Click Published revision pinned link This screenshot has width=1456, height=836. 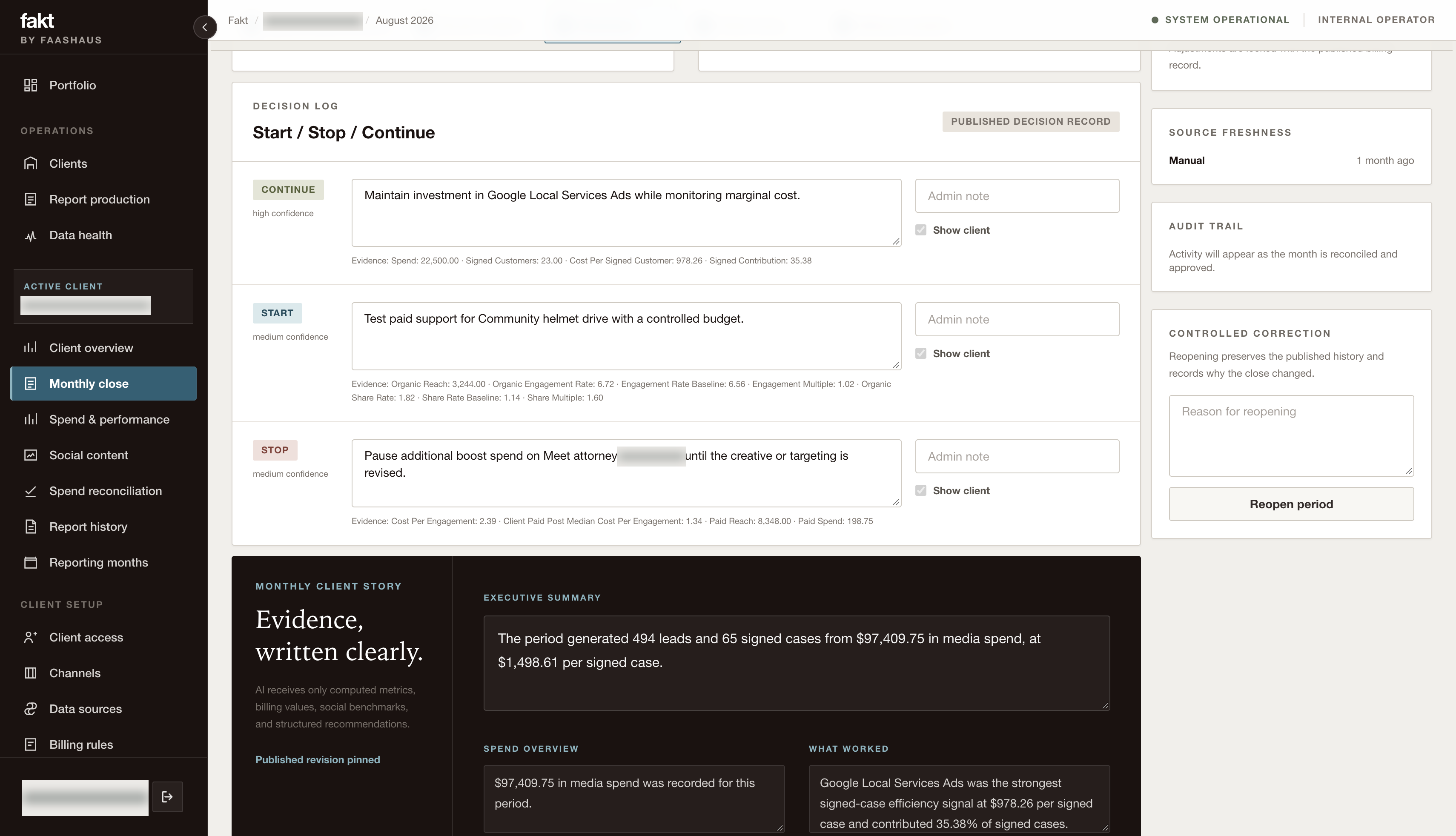pos(318,760)
